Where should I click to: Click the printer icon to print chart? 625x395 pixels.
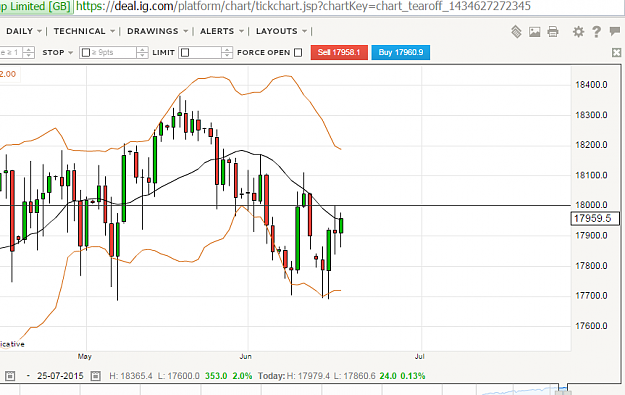pos(553,31)
